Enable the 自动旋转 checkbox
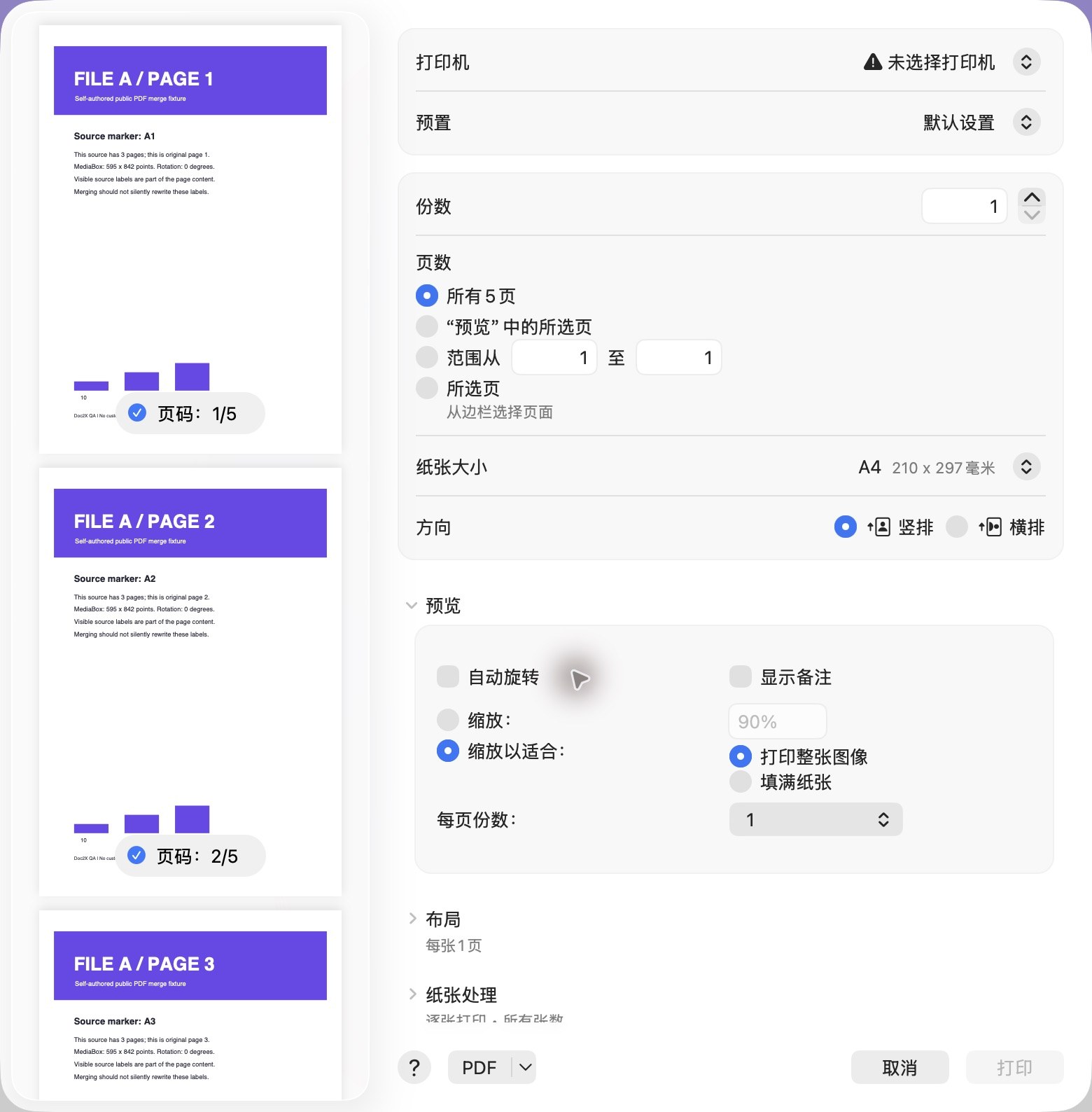The width and height of the screenshot is (1092, 1112). (448, 676)
